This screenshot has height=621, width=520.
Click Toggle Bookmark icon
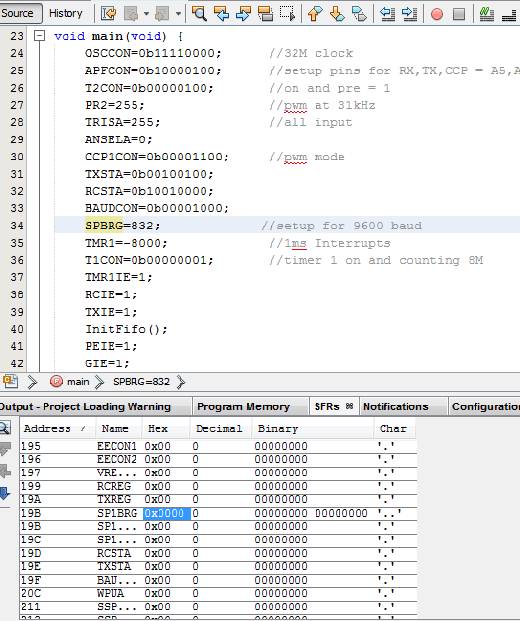(x=359, y=13)
